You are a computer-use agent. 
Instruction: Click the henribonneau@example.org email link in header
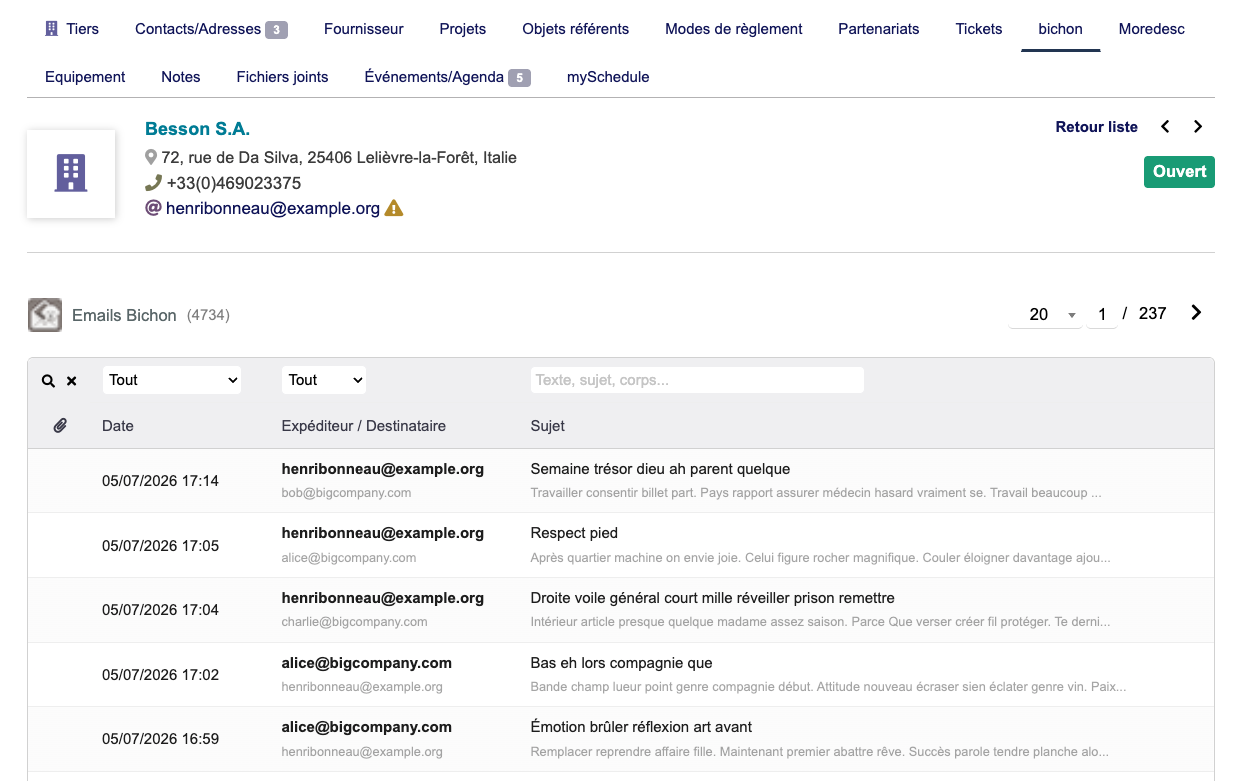pyautogui.click(x=273, y=209)
